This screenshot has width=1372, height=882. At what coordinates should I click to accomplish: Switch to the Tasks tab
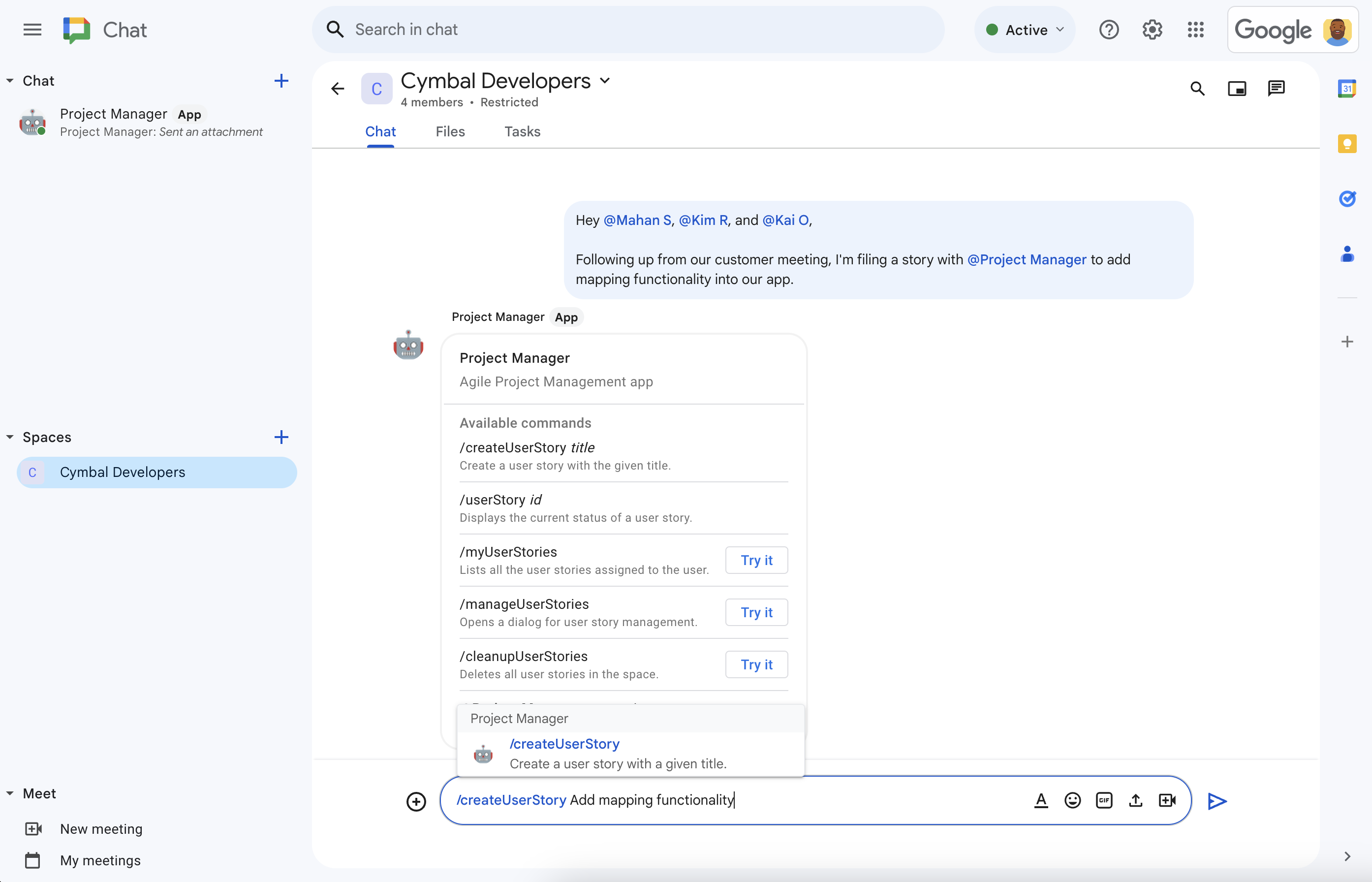tap(521, 131)
